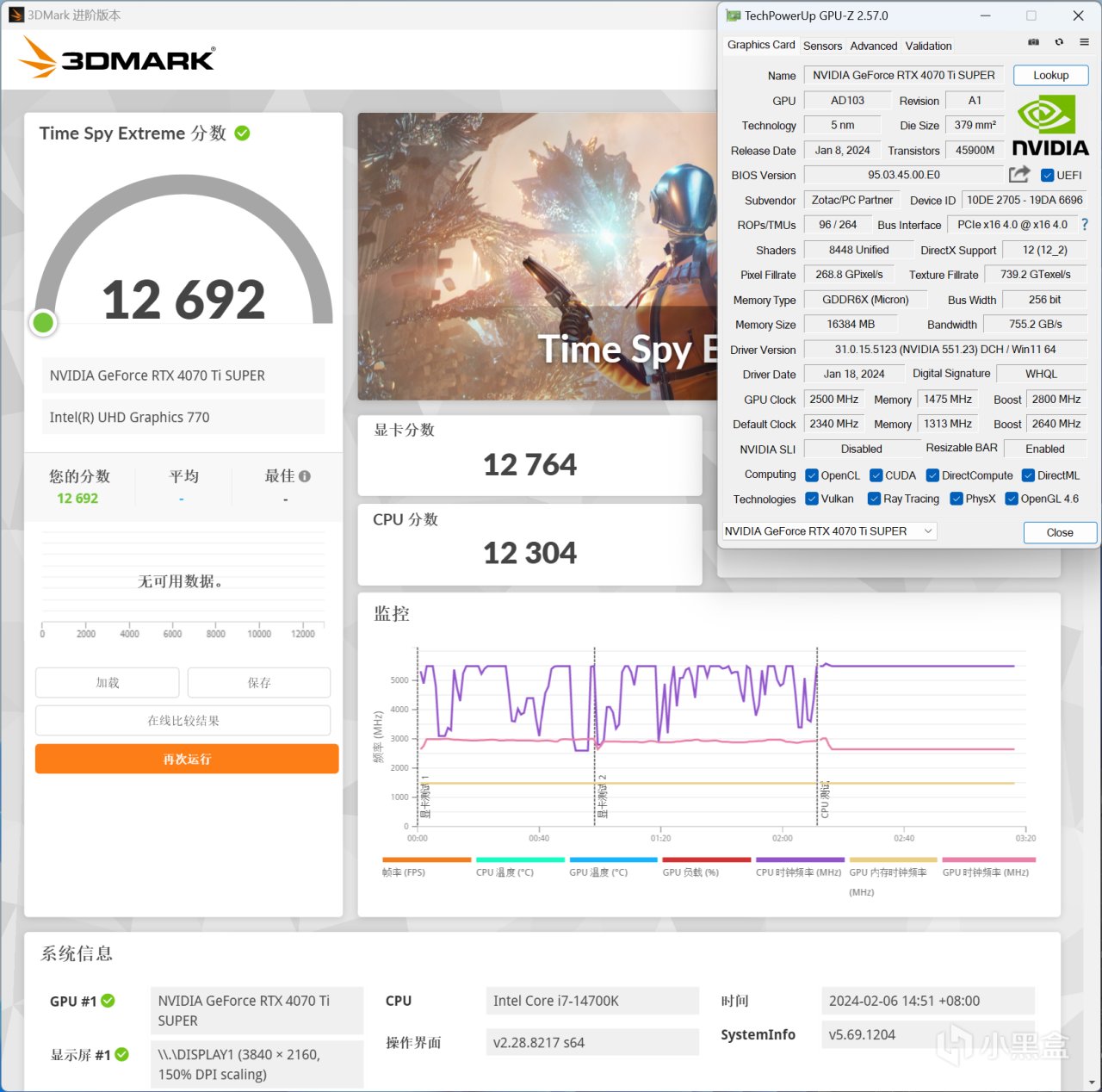Click the red GPU 负载 legend swatch
The image size is (1102, 1092).
707,859
